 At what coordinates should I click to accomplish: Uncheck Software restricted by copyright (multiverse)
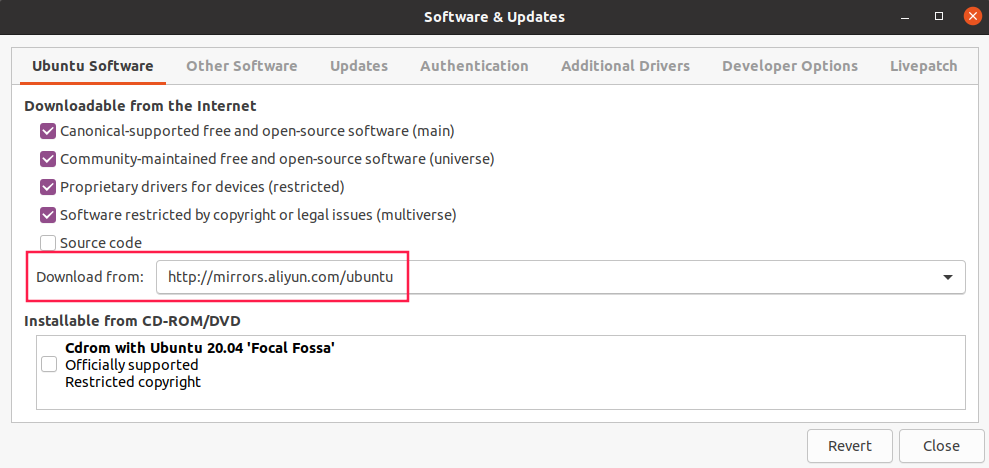point(48,214)
